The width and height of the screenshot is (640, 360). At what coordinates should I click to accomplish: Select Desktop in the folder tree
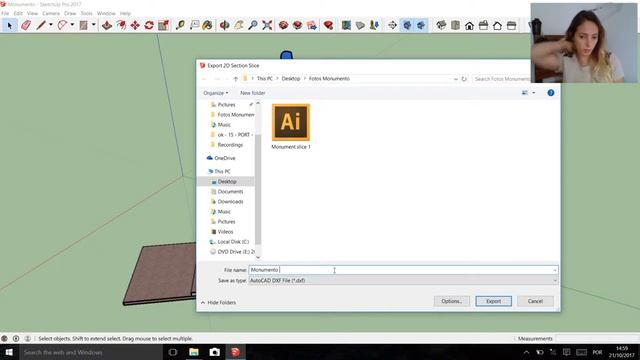pyautogui.click(x=227, y=182)
